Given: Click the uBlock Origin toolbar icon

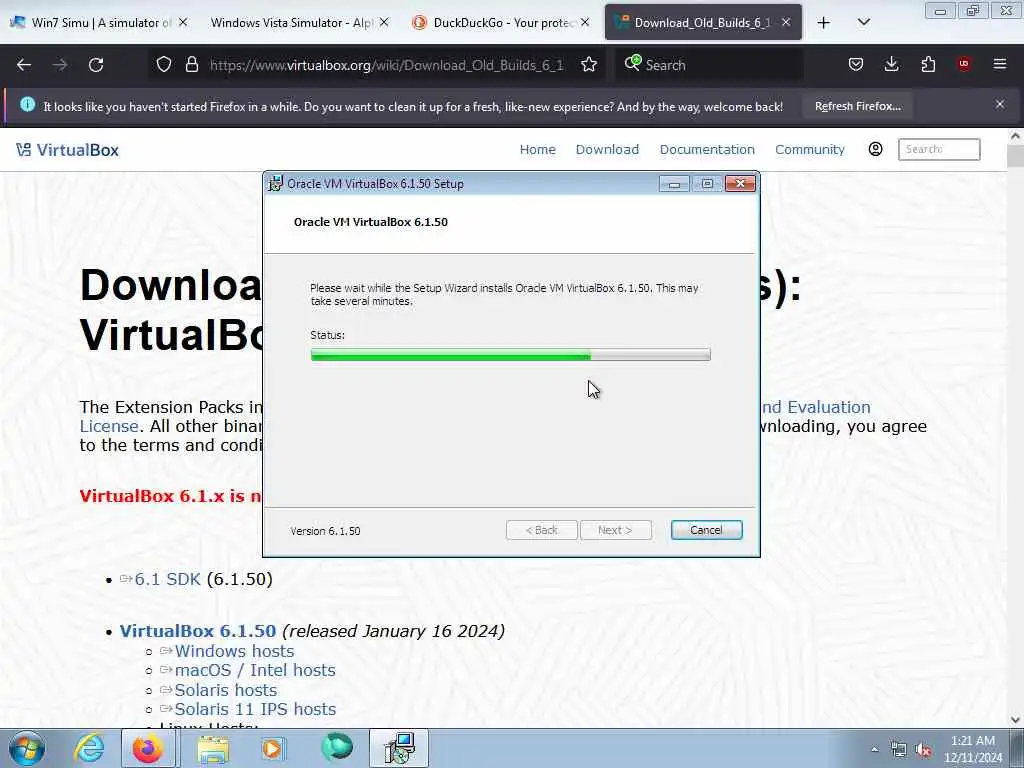Looking at the screenshot, I should click(964, 64).
